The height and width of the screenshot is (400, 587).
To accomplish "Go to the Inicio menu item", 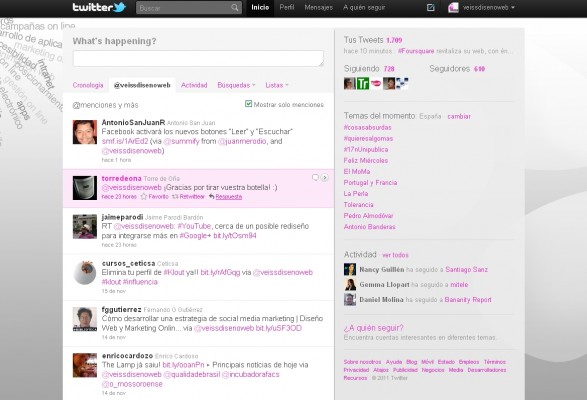I will 260,7.
